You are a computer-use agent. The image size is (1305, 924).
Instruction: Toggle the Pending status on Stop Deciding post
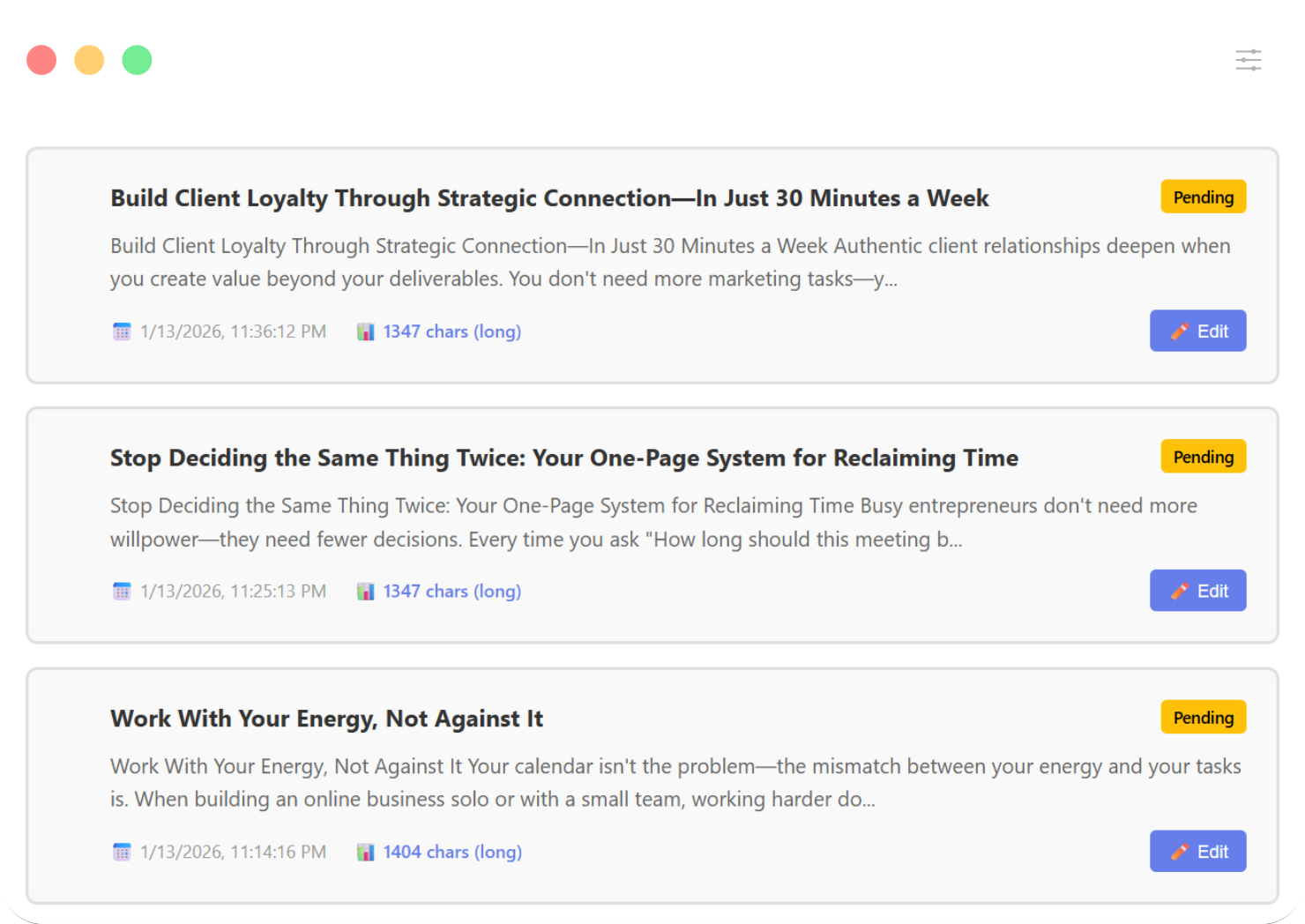point(1203,457)
